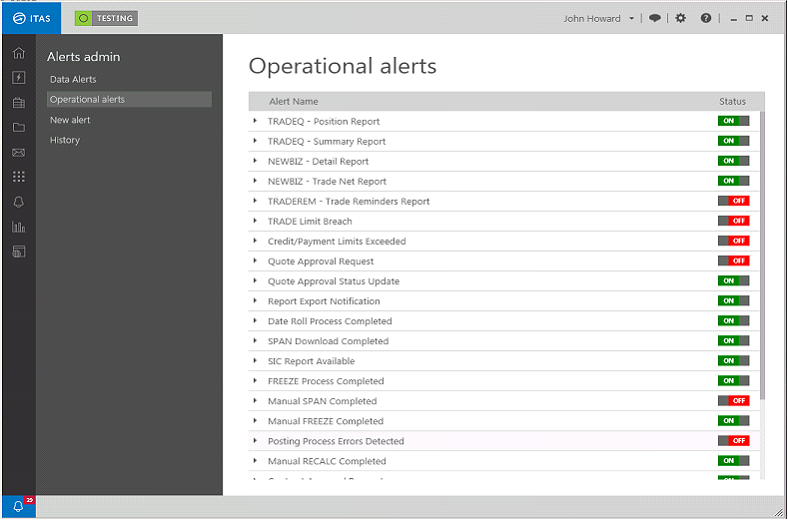Expand the Posting Process Errors Detected row
Image resolution: width=788 pixels, height=520 pixels.
255,441
